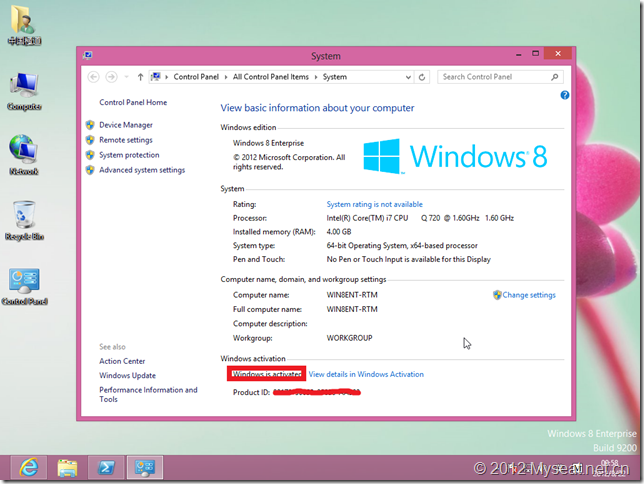Click the address bar computer icon
The width and height of the screenshot is (644, 484).
(156, 77)
